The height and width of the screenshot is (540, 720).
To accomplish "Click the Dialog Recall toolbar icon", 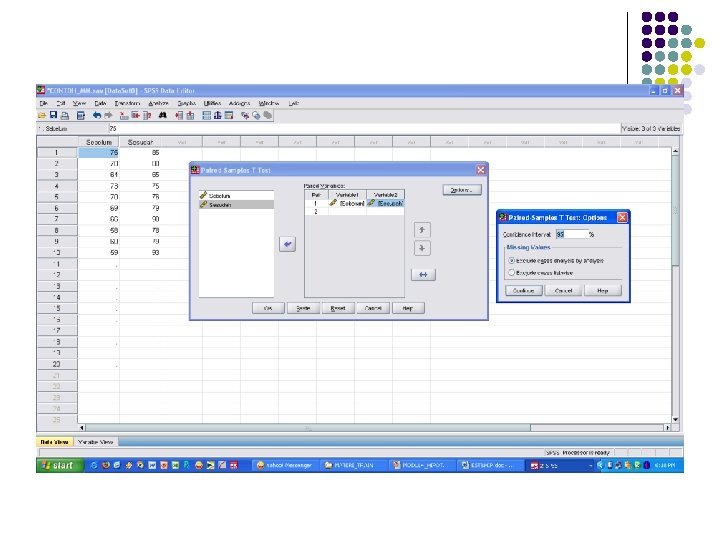I will pyautogui.click(x=81, y=115).
